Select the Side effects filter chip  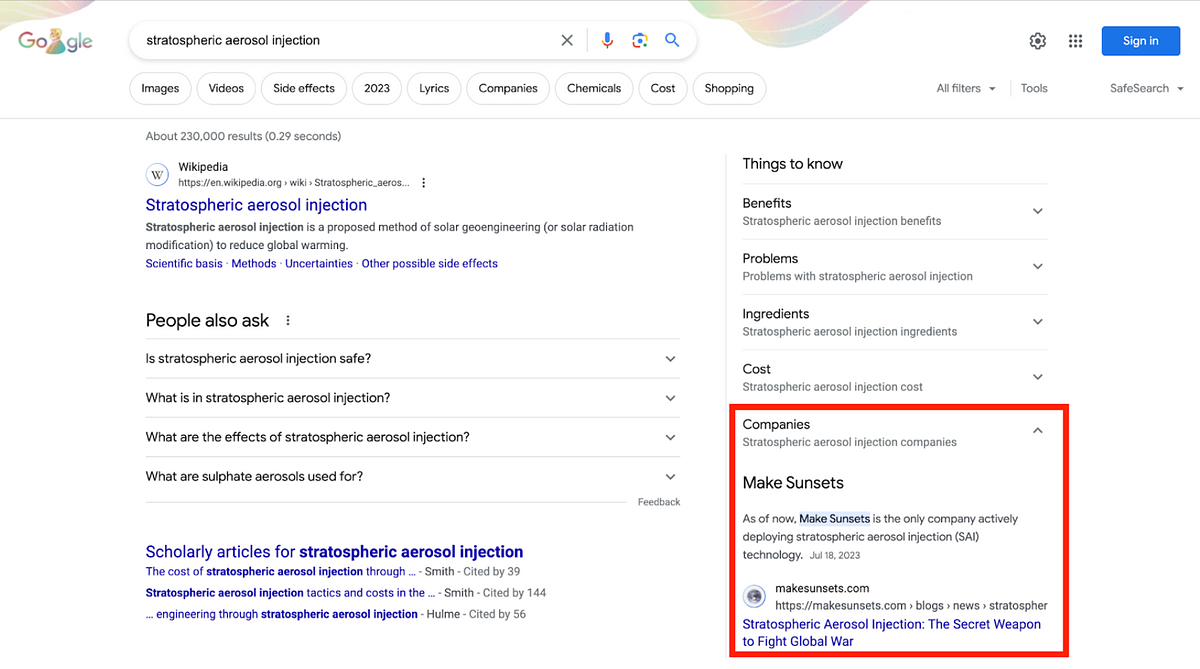pos(304,88)
